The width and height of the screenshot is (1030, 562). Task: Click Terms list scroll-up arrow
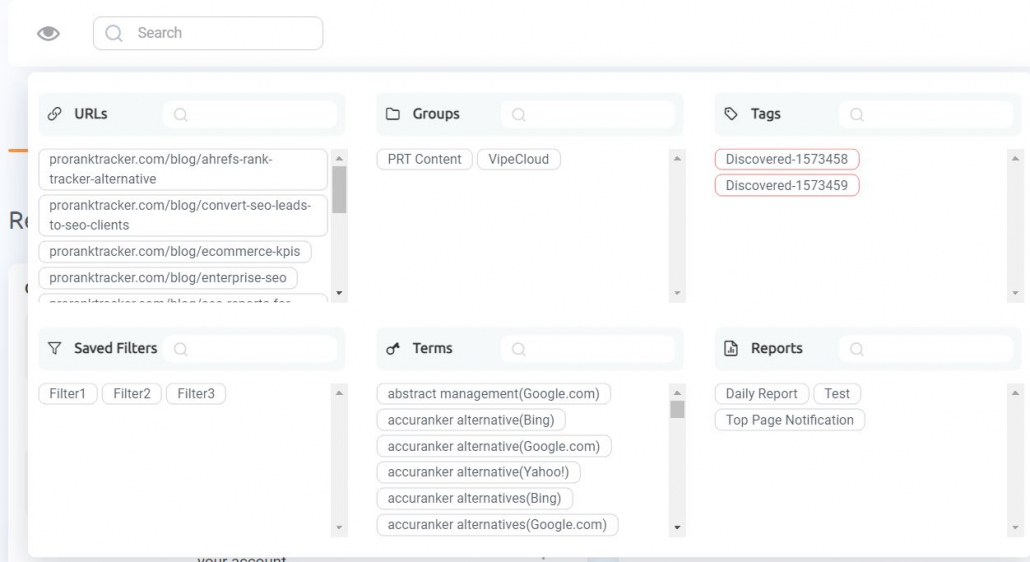point(677,393)
